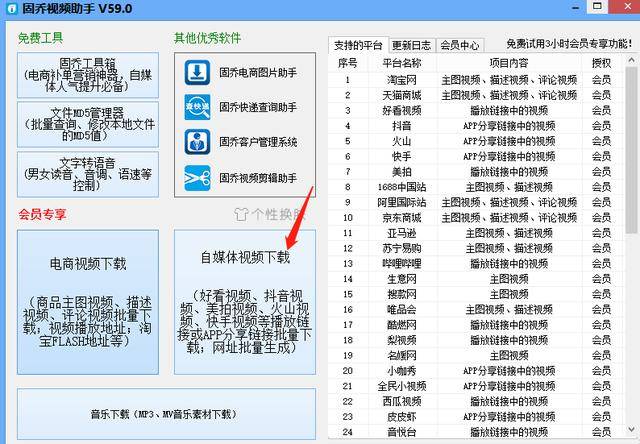Screen dimensions: 640x444
Task: Launch the 文字转语音 tool
Action: pos(88,172)
